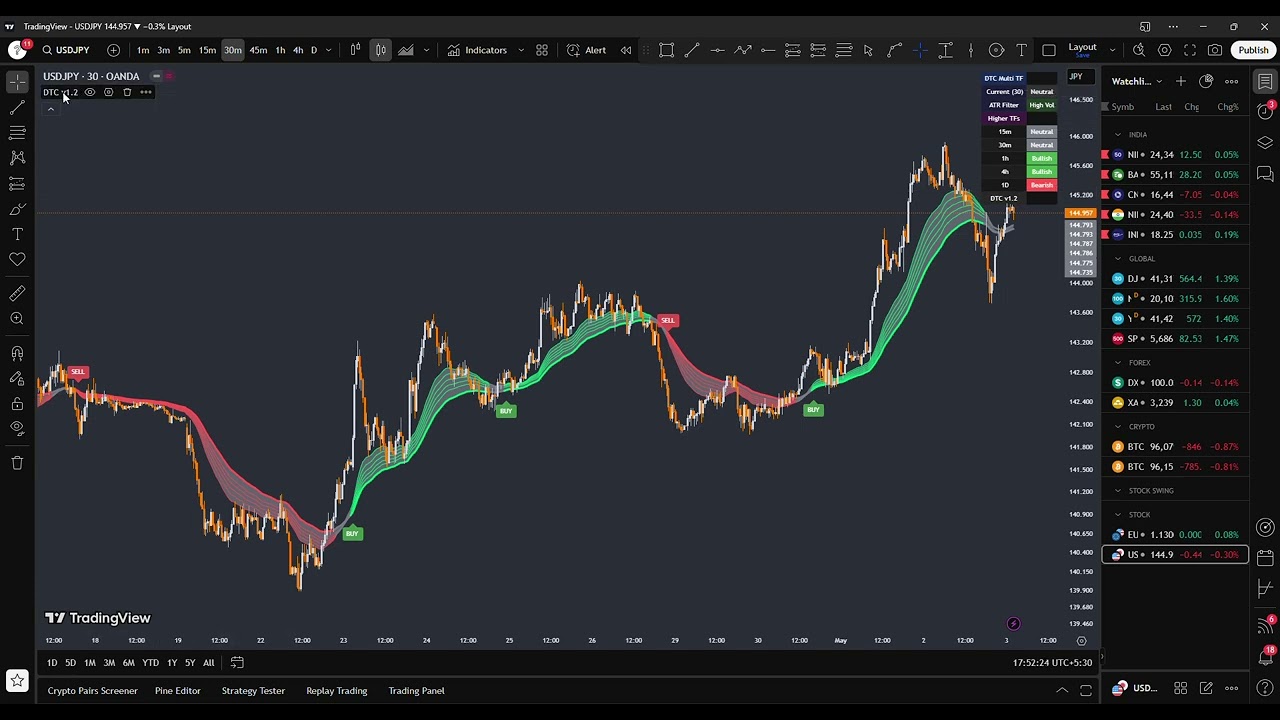Select the 45m timeframe
Screen dimensions: 1280x720
point(258,50)
